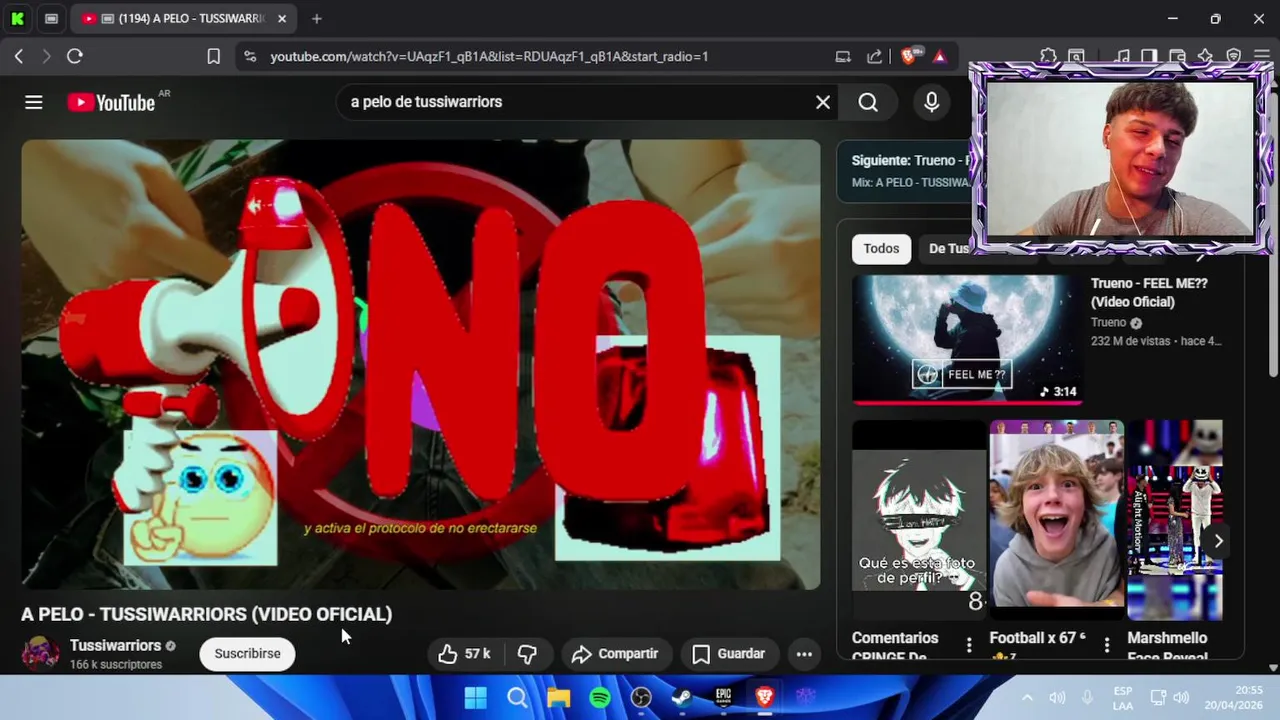1280x720 pixels.
Task: Open Spotify from the taskbar
Action: point(600,697)
